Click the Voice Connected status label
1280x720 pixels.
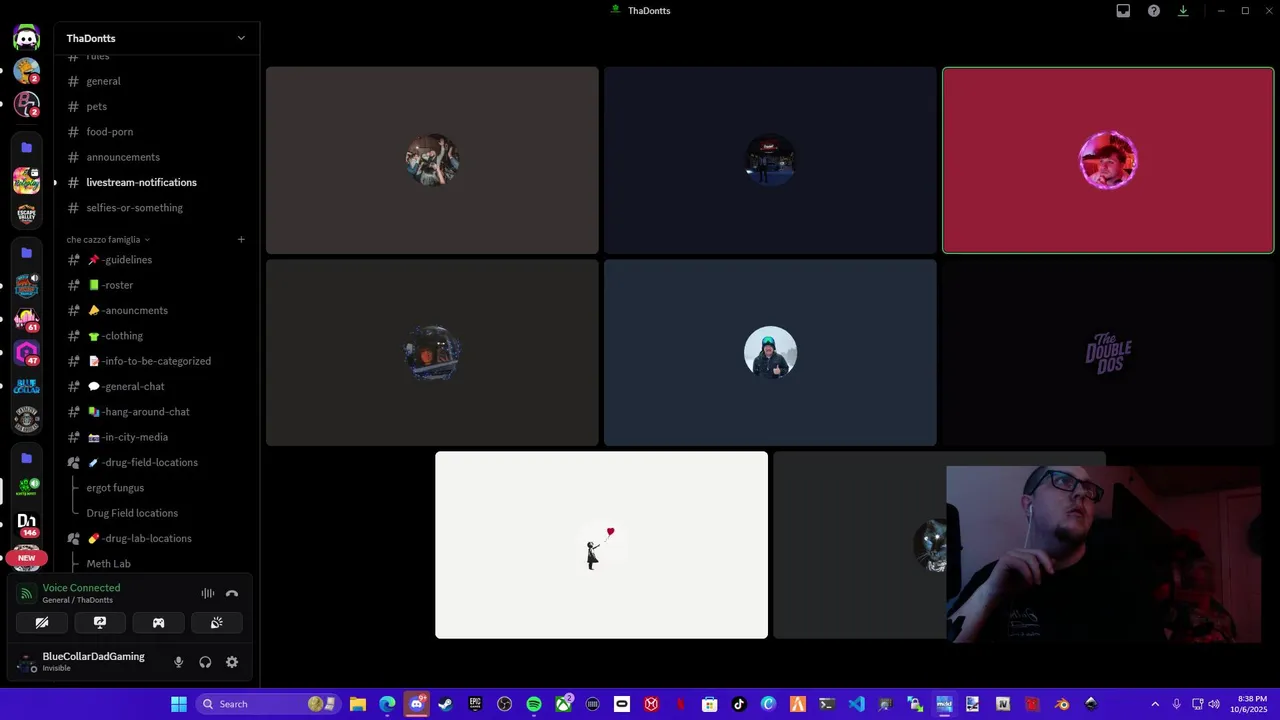[x=81, y=588]
